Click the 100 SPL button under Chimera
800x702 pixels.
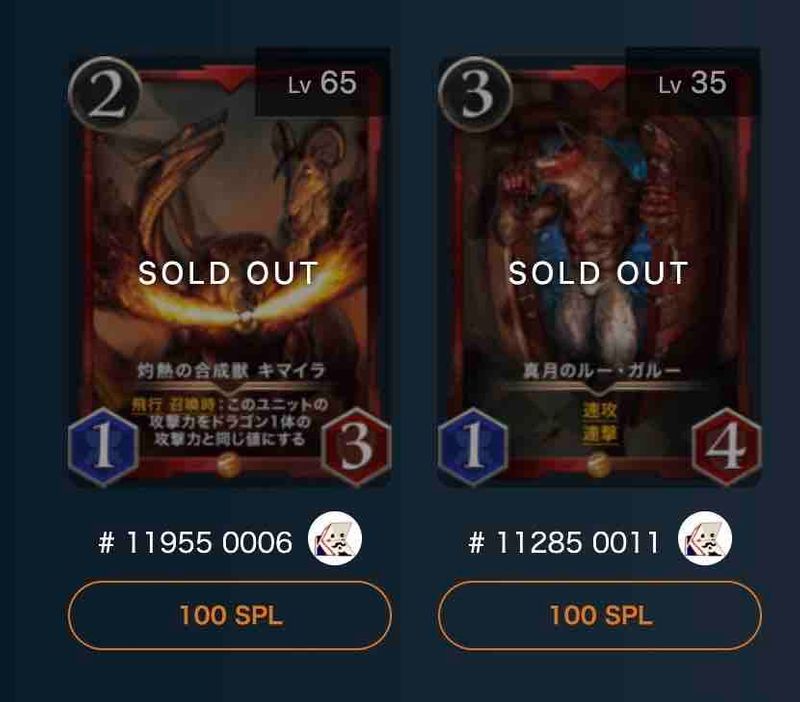pos(230,615)
